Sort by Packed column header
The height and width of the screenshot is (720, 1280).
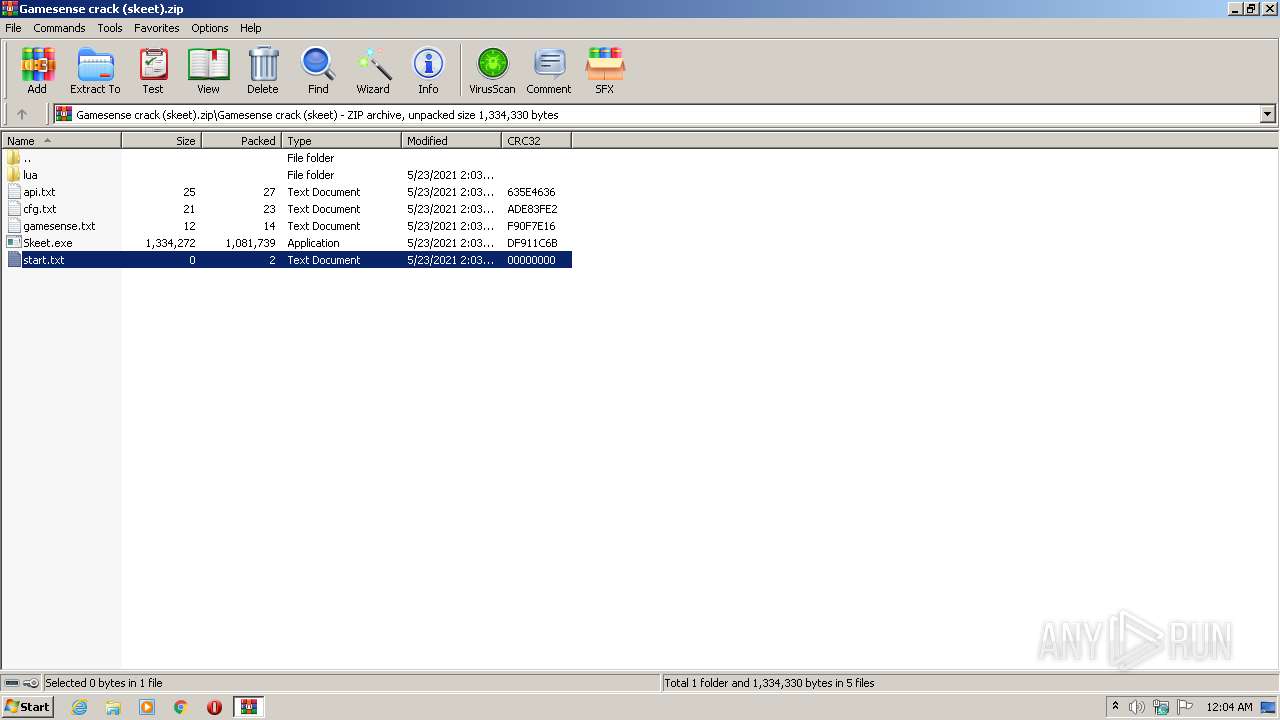(x=242, y=141)
